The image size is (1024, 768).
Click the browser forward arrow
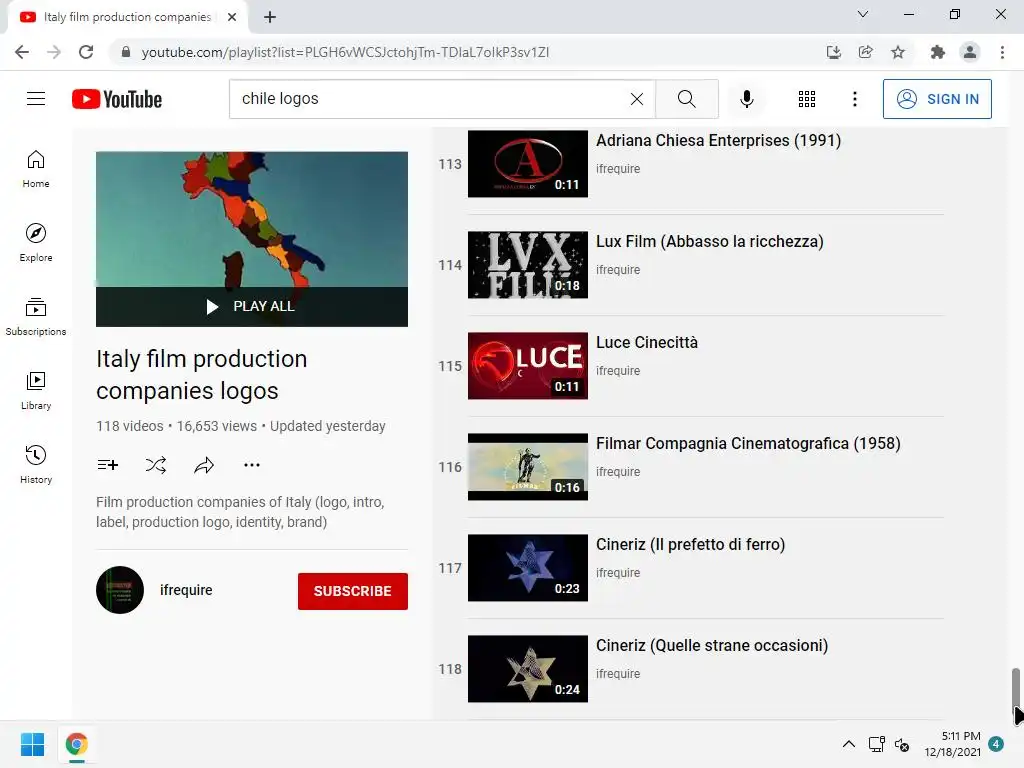54,52
